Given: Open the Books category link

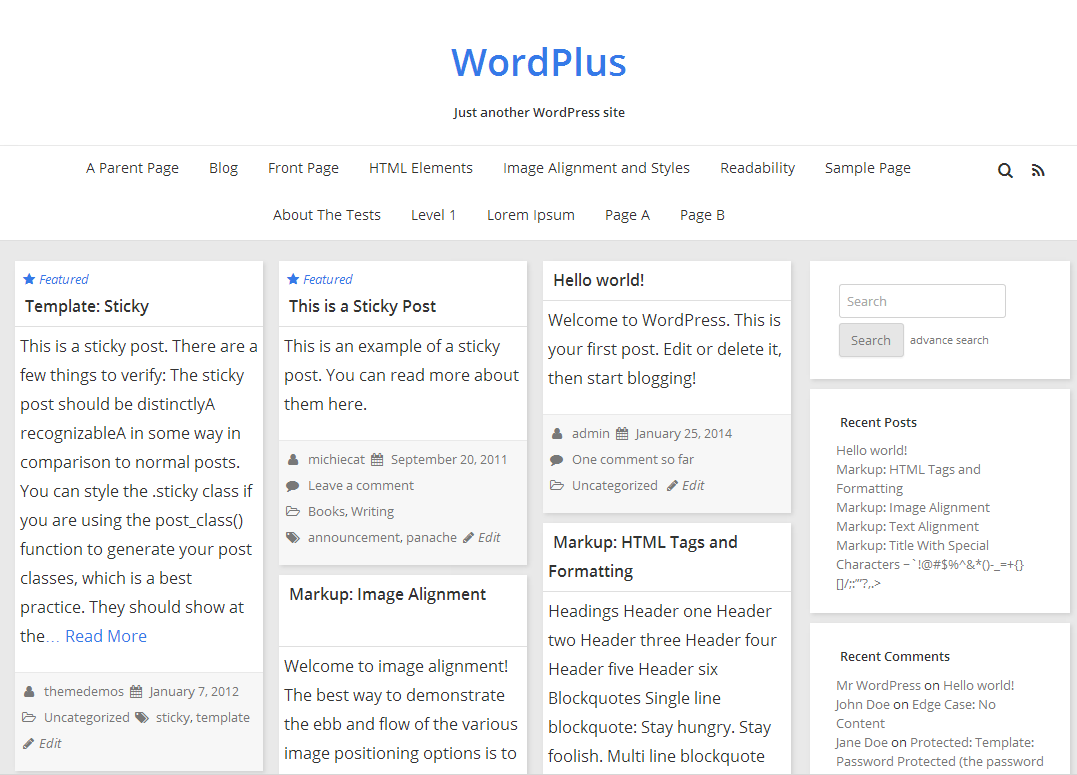Looking at the screenshot, I should [327, 511].
